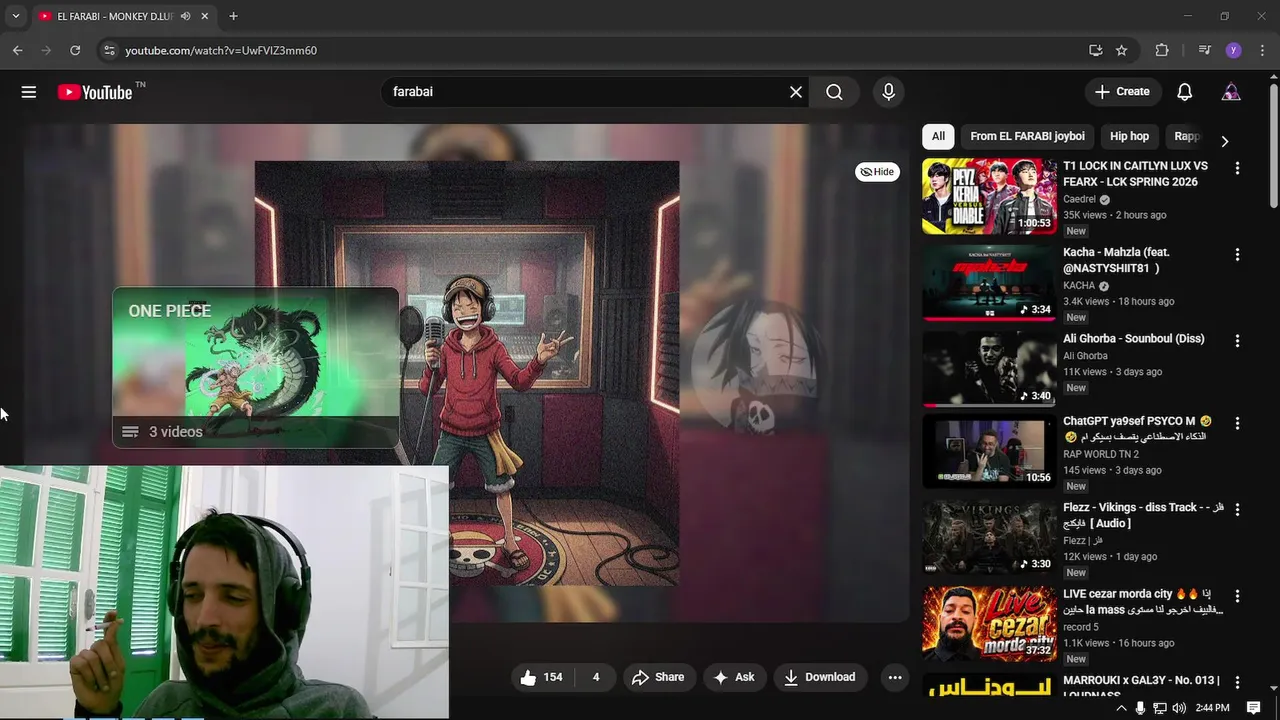This screenshot has width=1280, height=720.
Task: Open more actions ellipsis beside Download
Action: 895,677
